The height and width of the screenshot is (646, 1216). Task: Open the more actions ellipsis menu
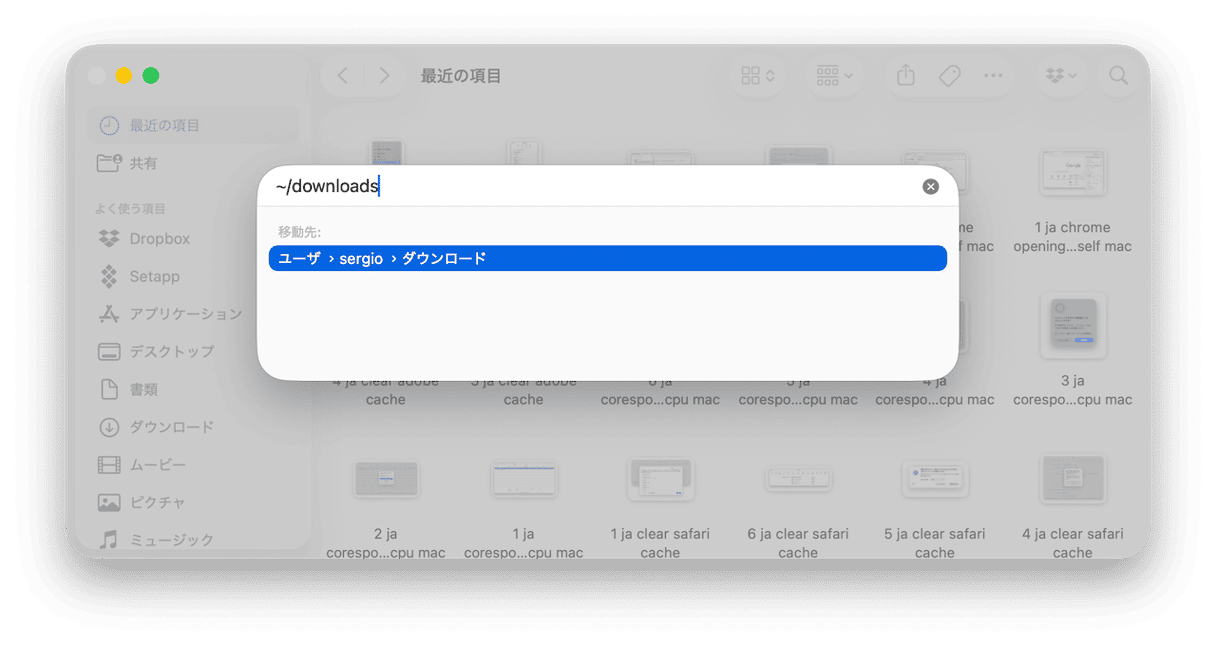point(993,76)
